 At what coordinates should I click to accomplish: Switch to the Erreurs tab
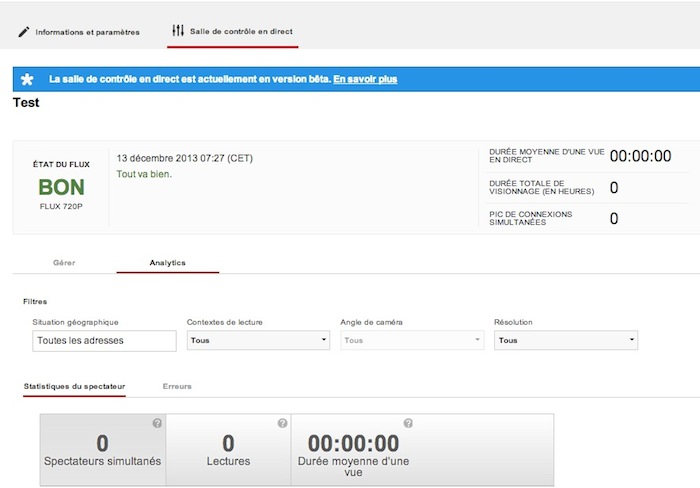pos(177,386)
